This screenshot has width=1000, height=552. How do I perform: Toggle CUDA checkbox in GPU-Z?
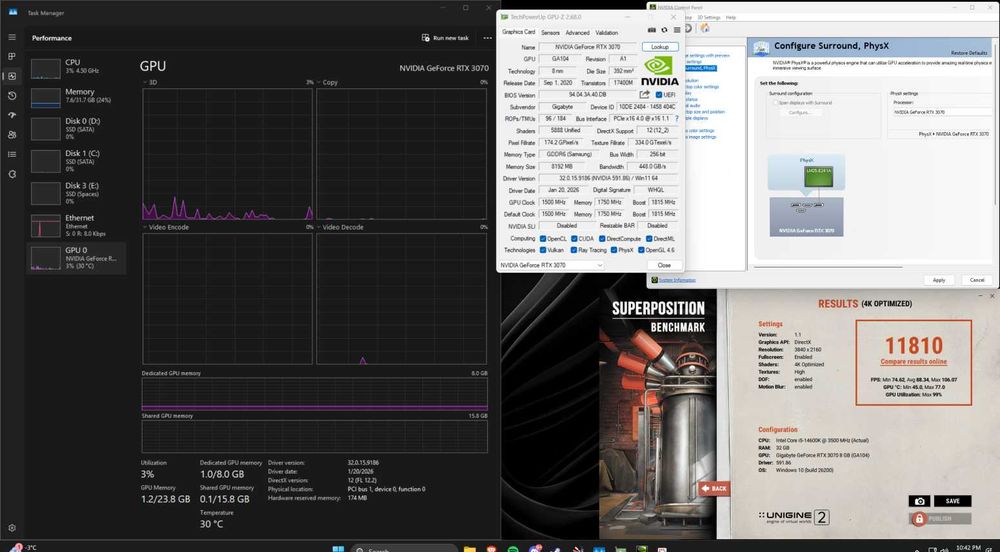coord(574,238)
